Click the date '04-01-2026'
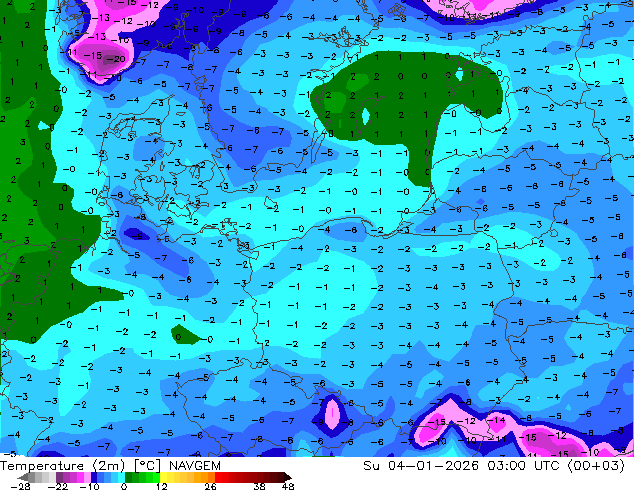 (433, 466)
